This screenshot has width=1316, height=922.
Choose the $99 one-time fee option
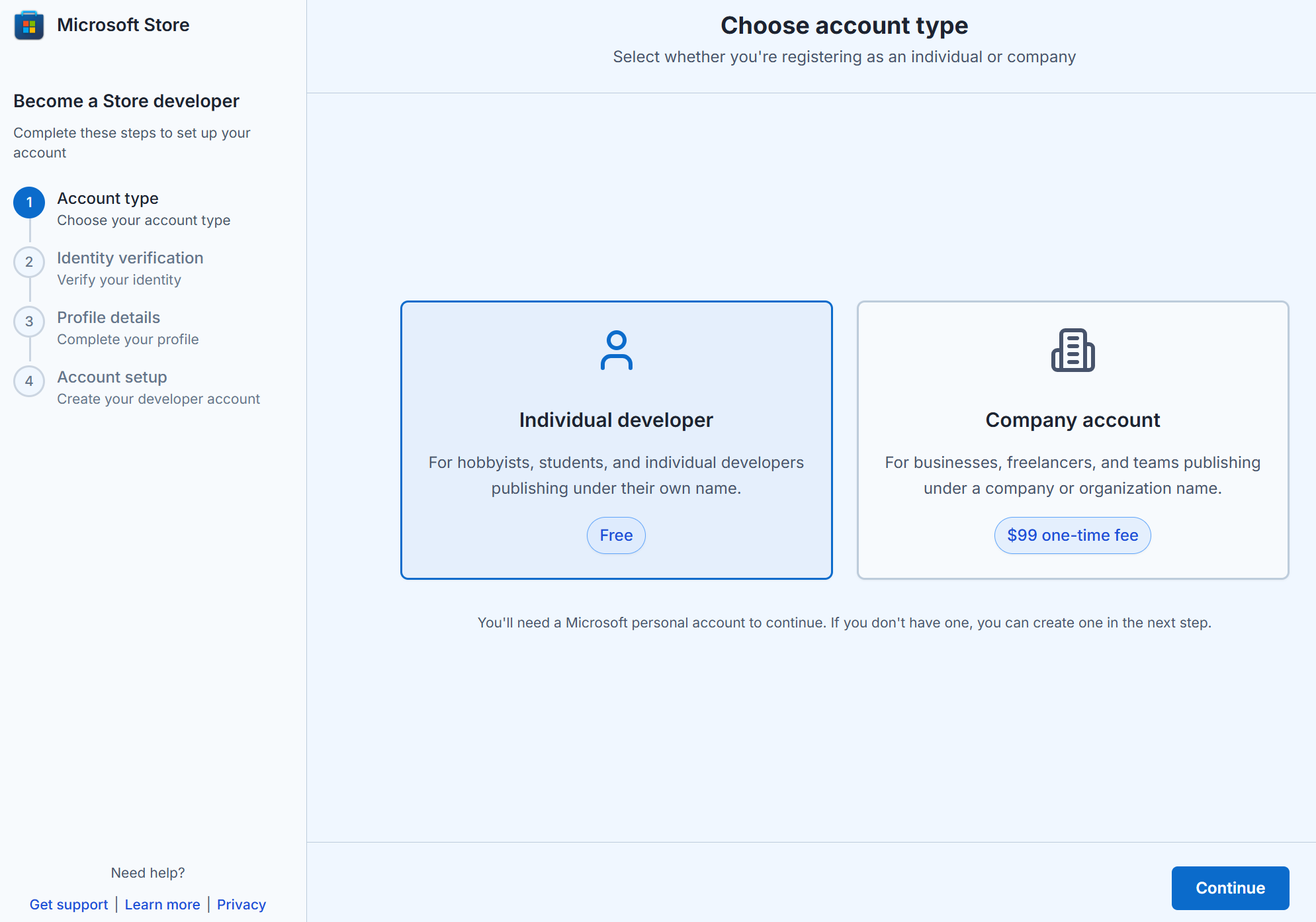pos(1072,535)
